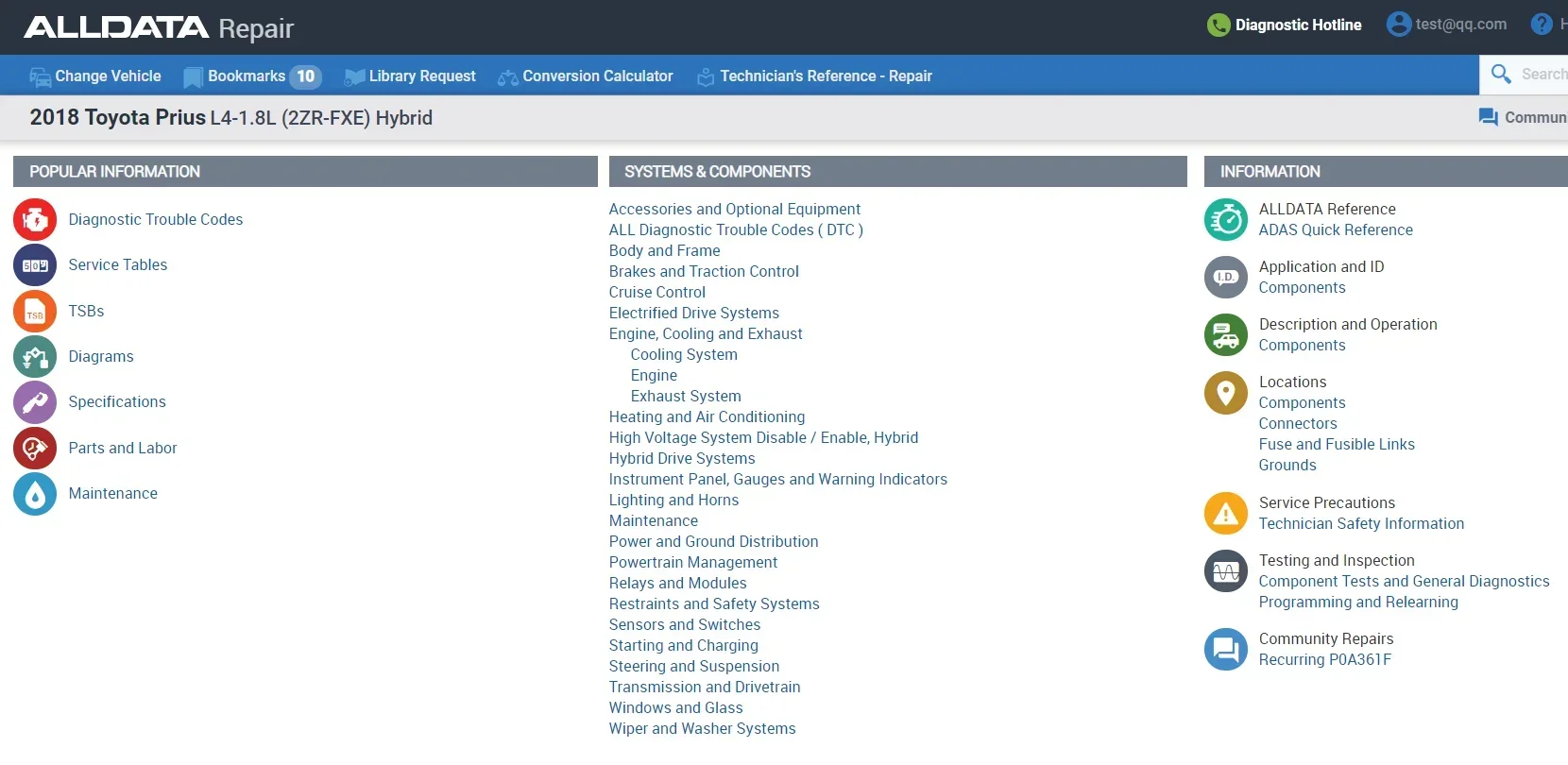The width and height of the screenshot is (1568, 765).
Task: Click the Application and ID icon
Action: pyautogui.click(x=1226, y=278)
